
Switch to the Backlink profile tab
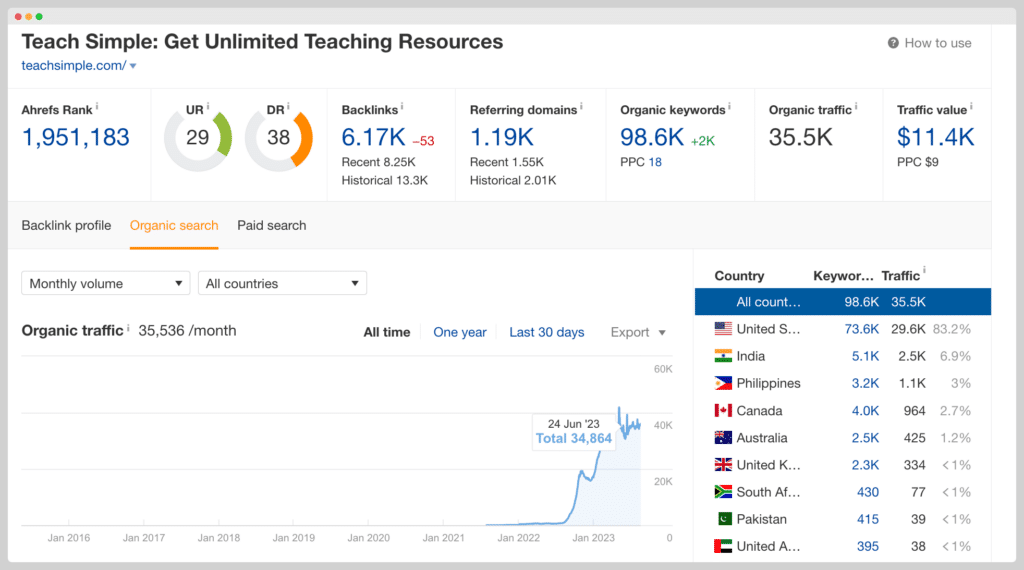67,225
